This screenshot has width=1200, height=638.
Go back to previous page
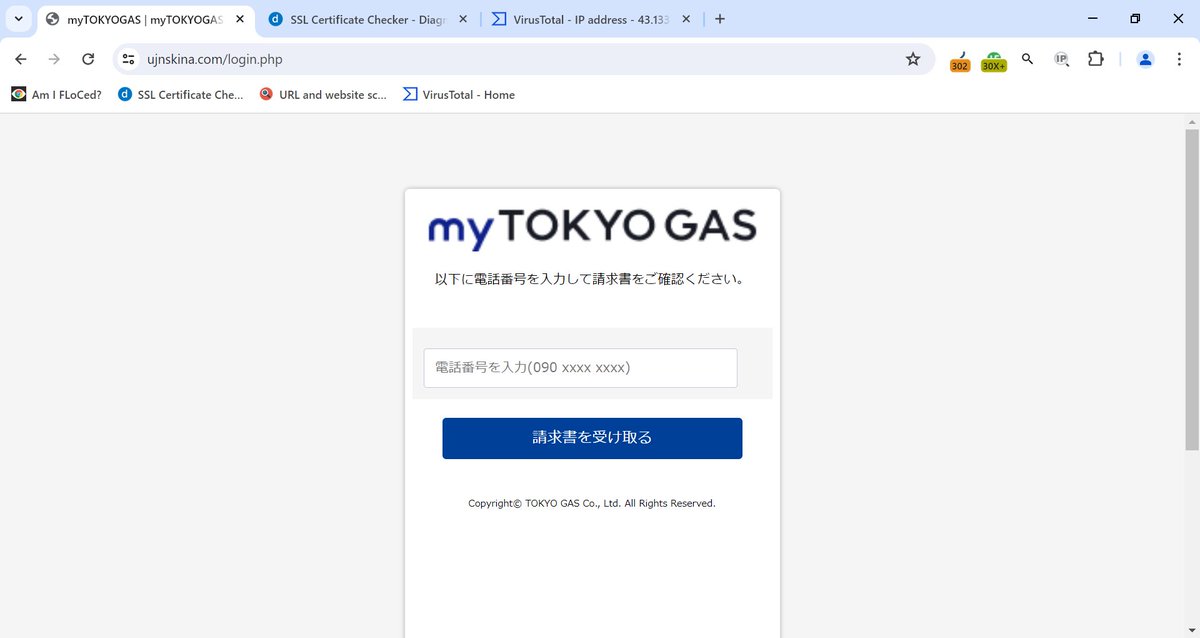pos(21,59)
